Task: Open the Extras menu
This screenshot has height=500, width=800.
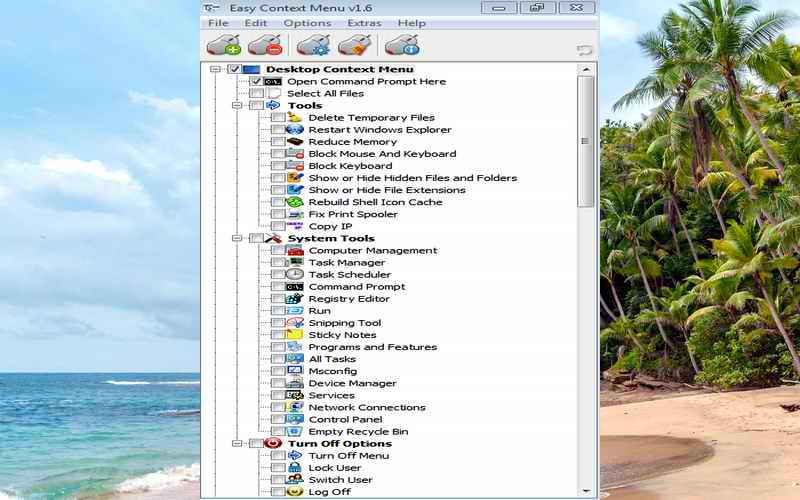Action: tap(363, 23)
